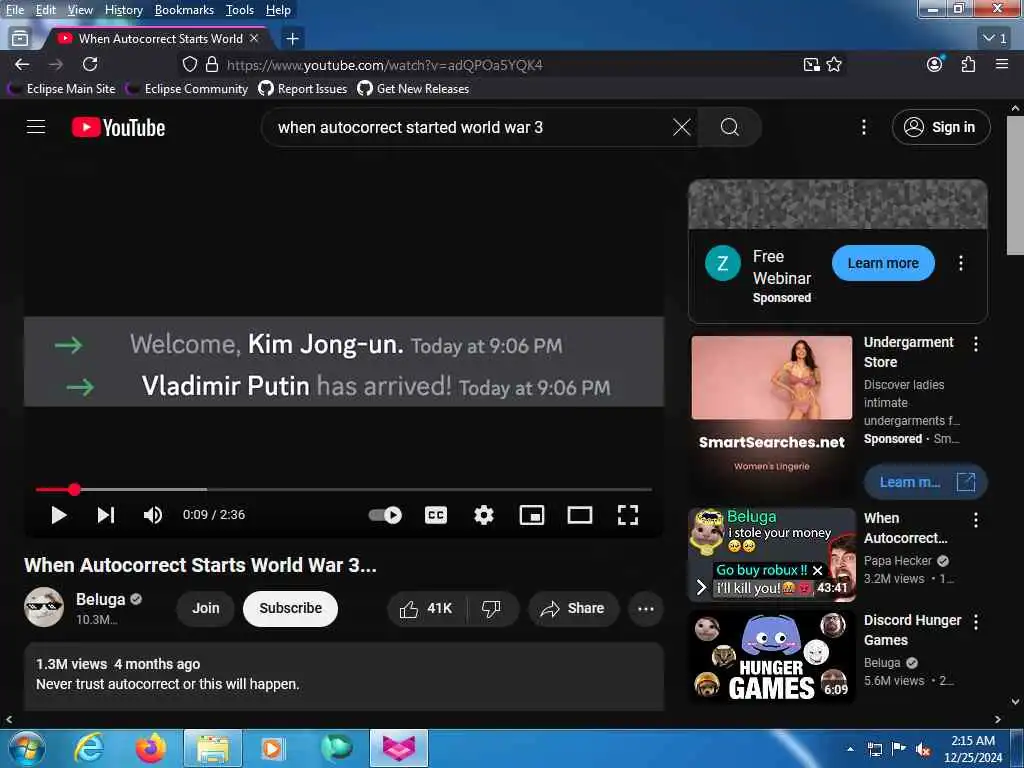The height and width of the screenshot is (768, 1024).
Task: Open the Tools menu
Action: coord(239,10)
